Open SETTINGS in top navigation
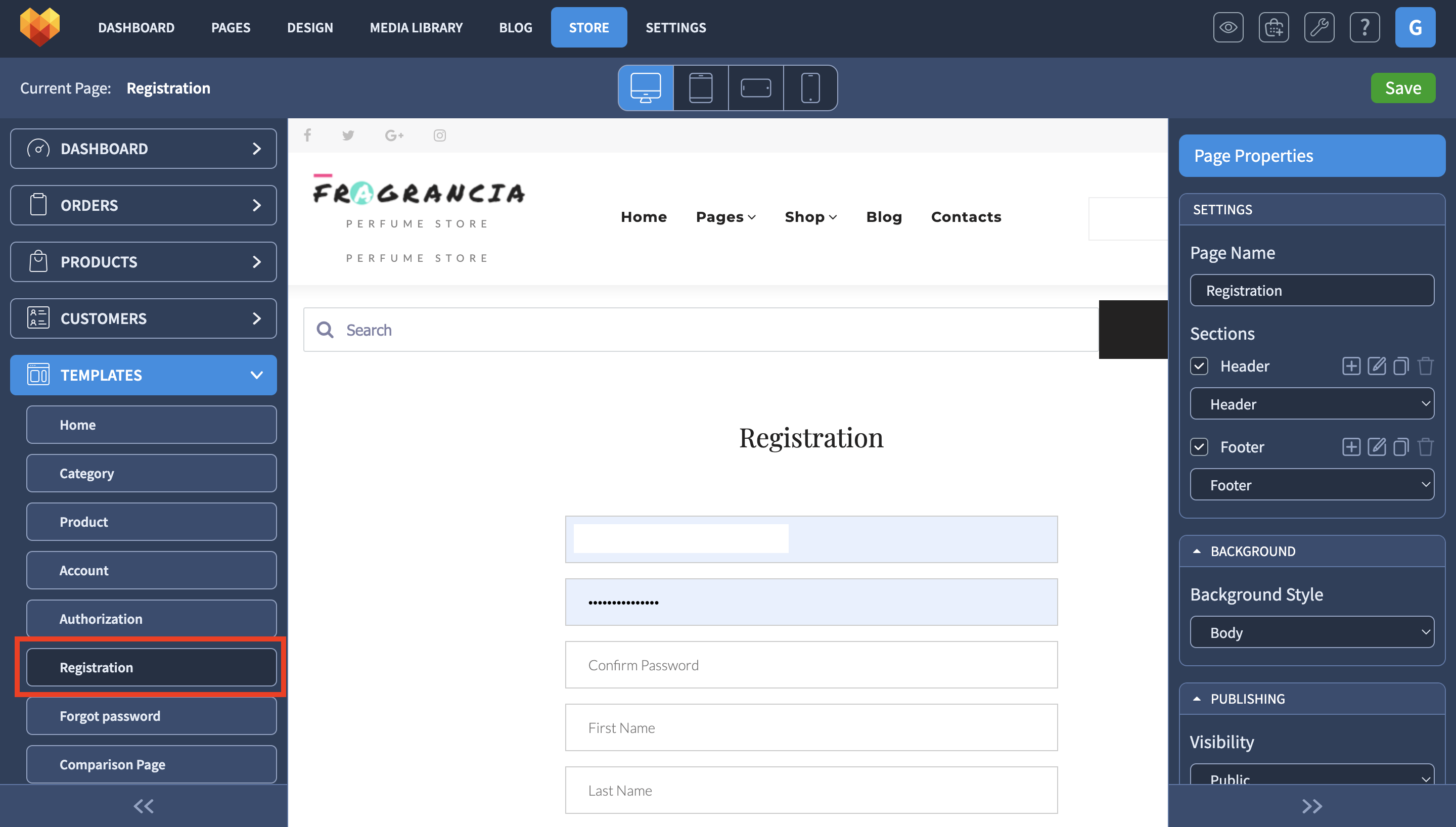 coord(676,27)
